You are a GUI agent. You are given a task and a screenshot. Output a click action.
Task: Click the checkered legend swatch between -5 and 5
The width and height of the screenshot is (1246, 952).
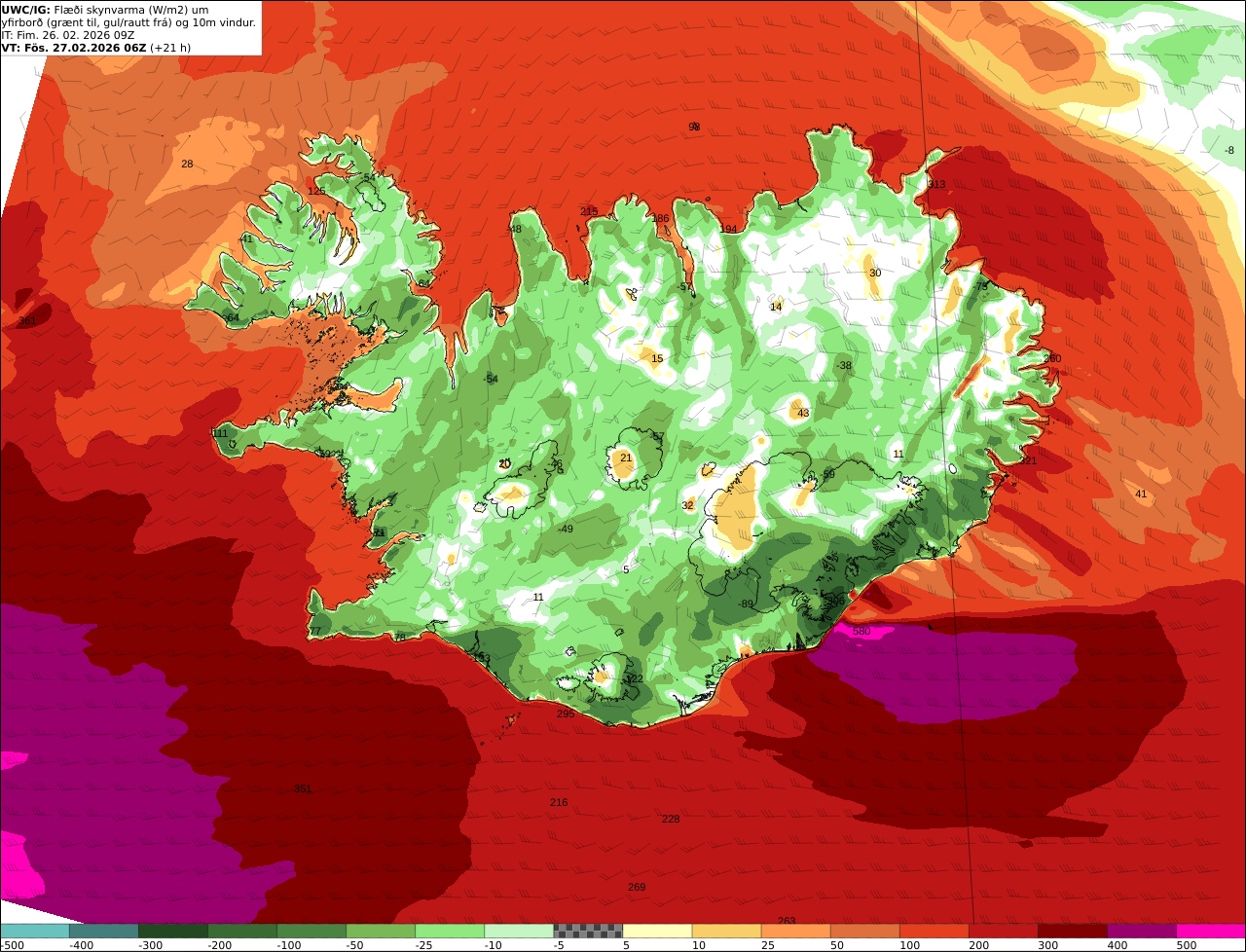(588, 931)
